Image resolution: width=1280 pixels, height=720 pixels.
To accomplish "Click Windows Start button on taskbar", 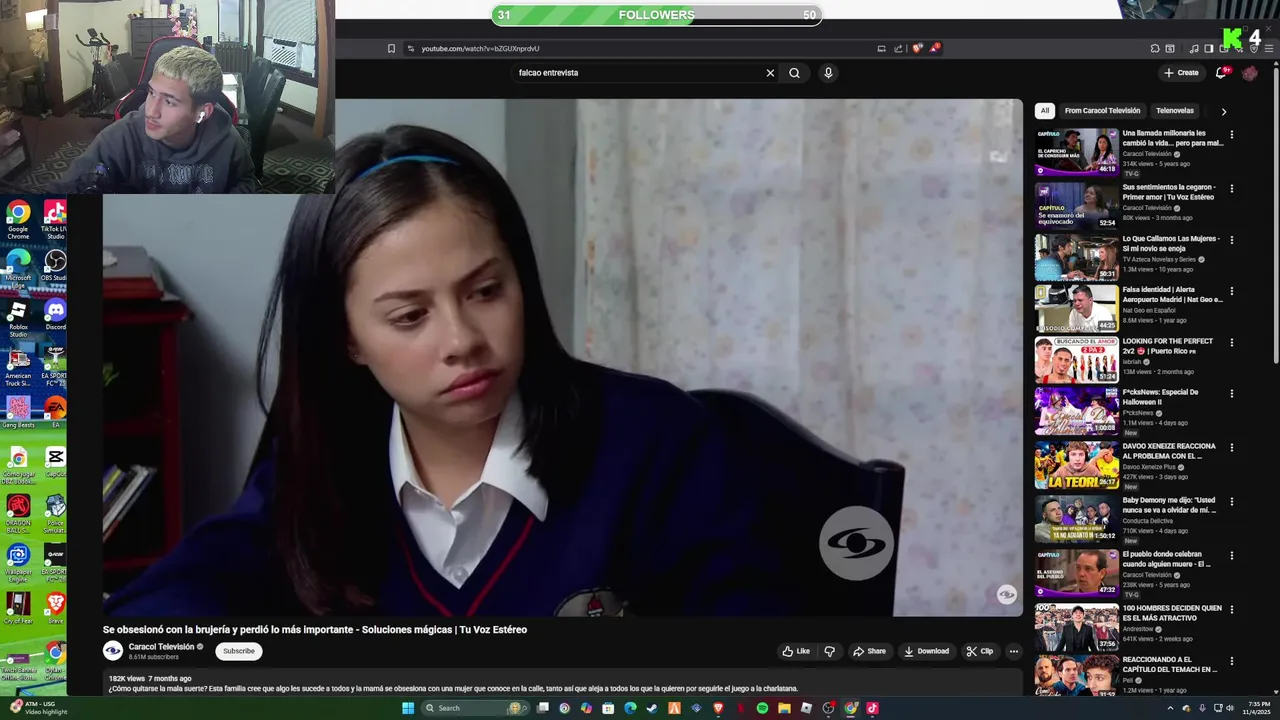I will 408,708.
